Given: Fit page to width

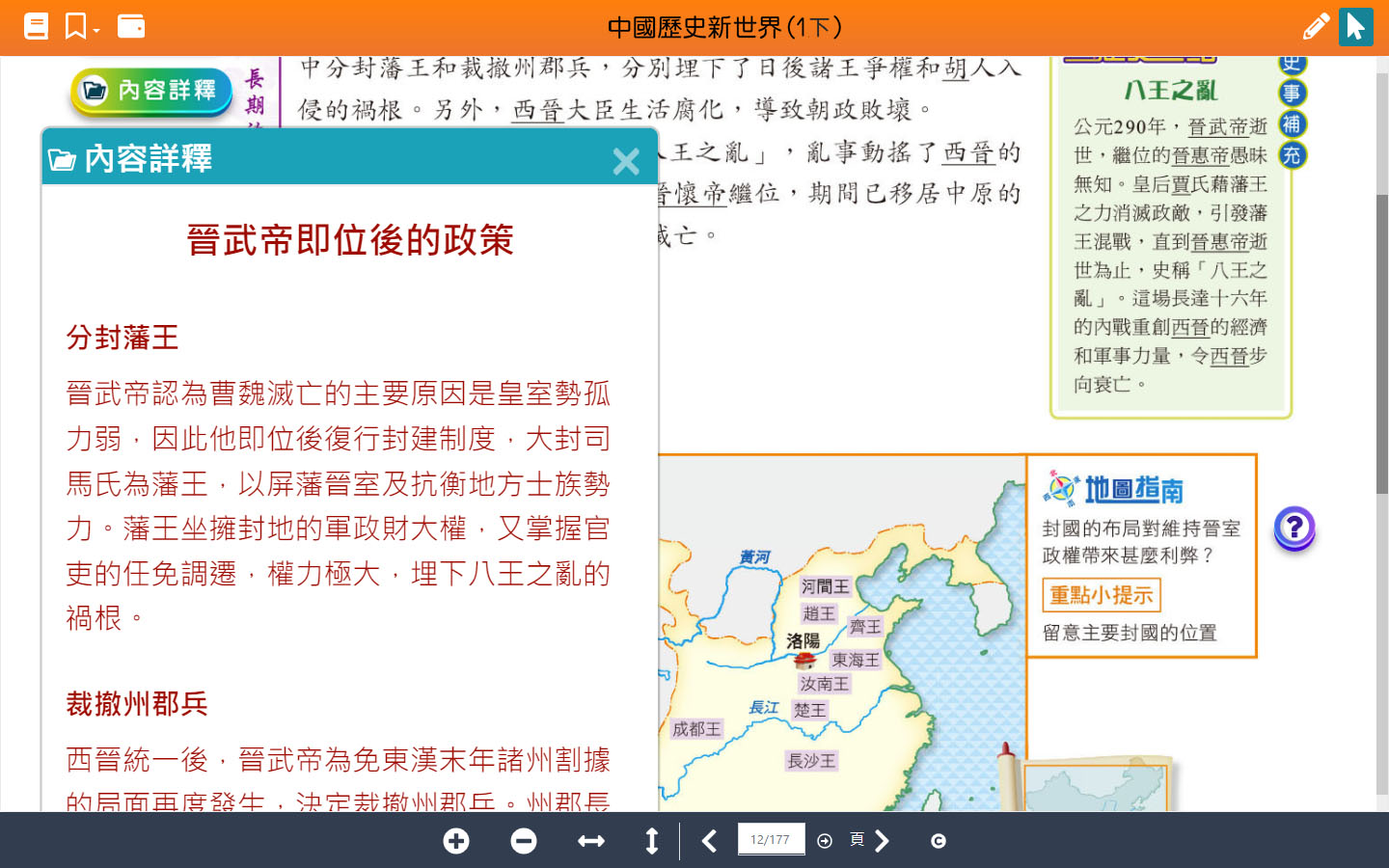Looking at the screenshot, I should (x=591, y=841).
